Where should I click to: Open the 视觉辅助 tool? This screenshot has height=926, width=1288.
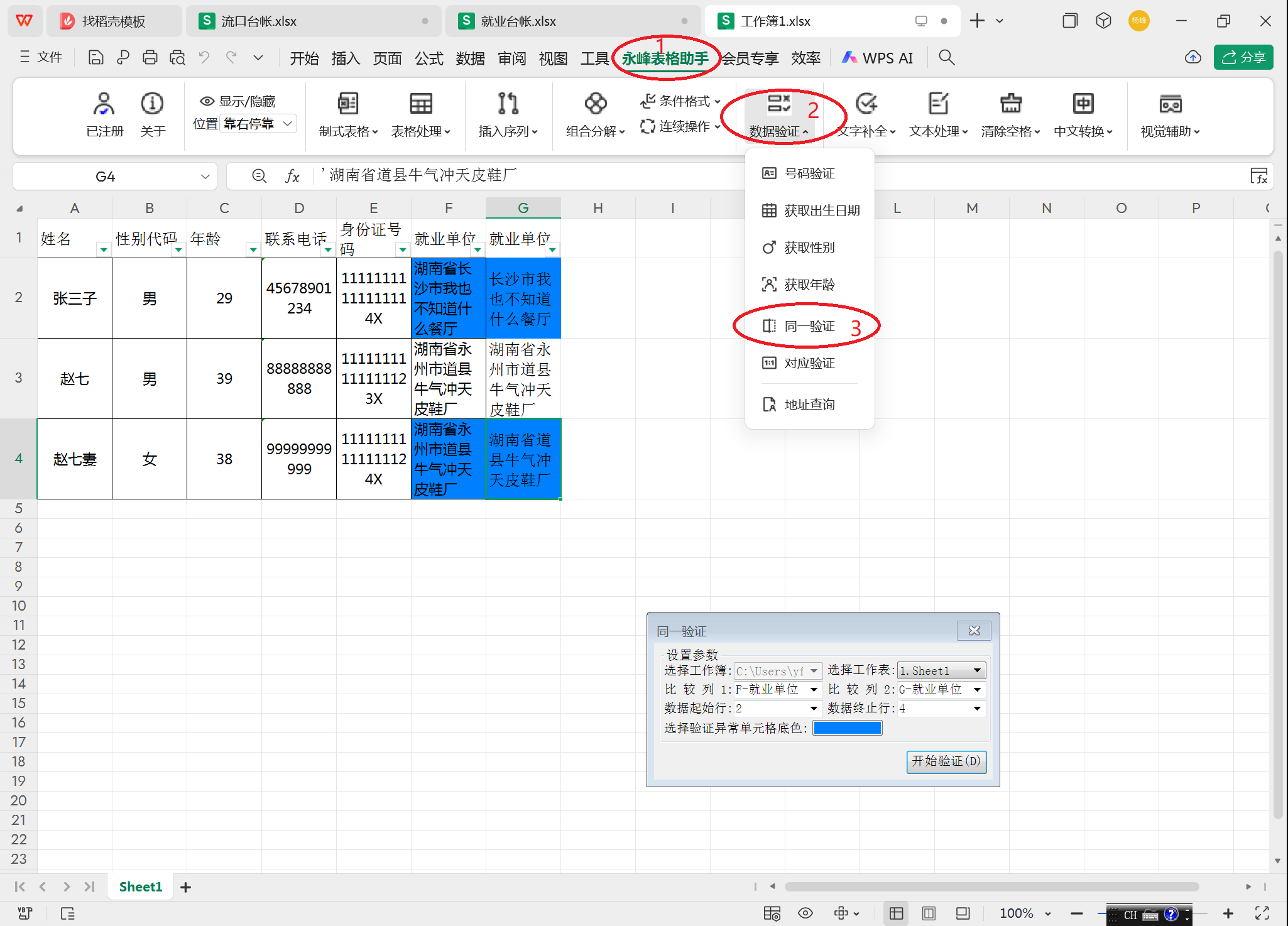1169,116
